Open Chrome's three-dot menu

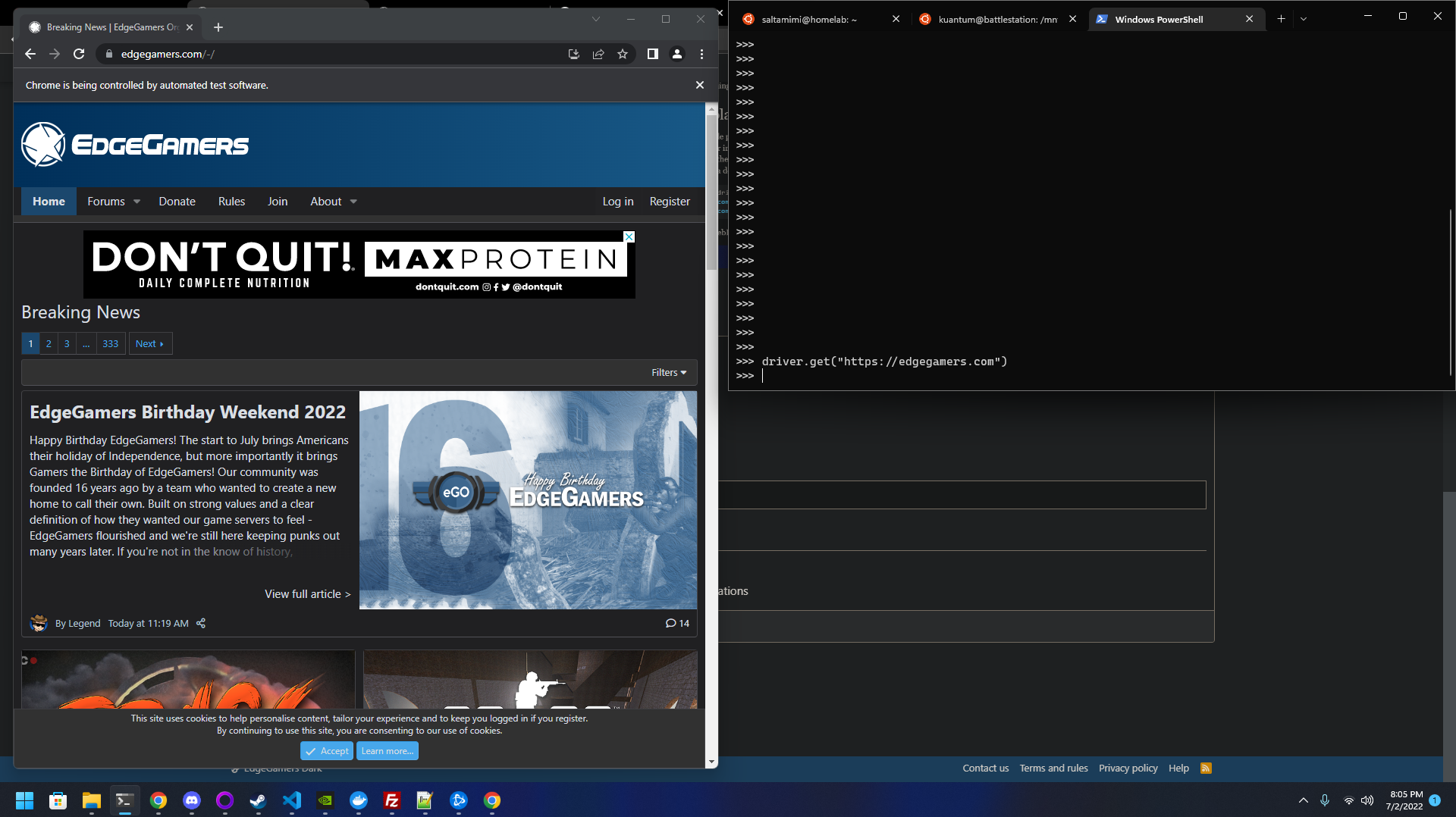(701, 54)
